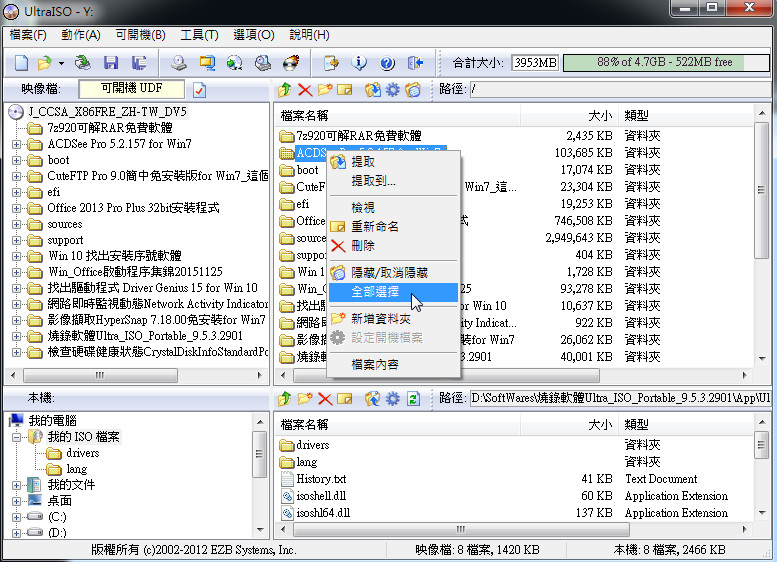Click Hide/unhide icon in image pane toolbar
Screen dimensions: 777x562
pos(412,90)
